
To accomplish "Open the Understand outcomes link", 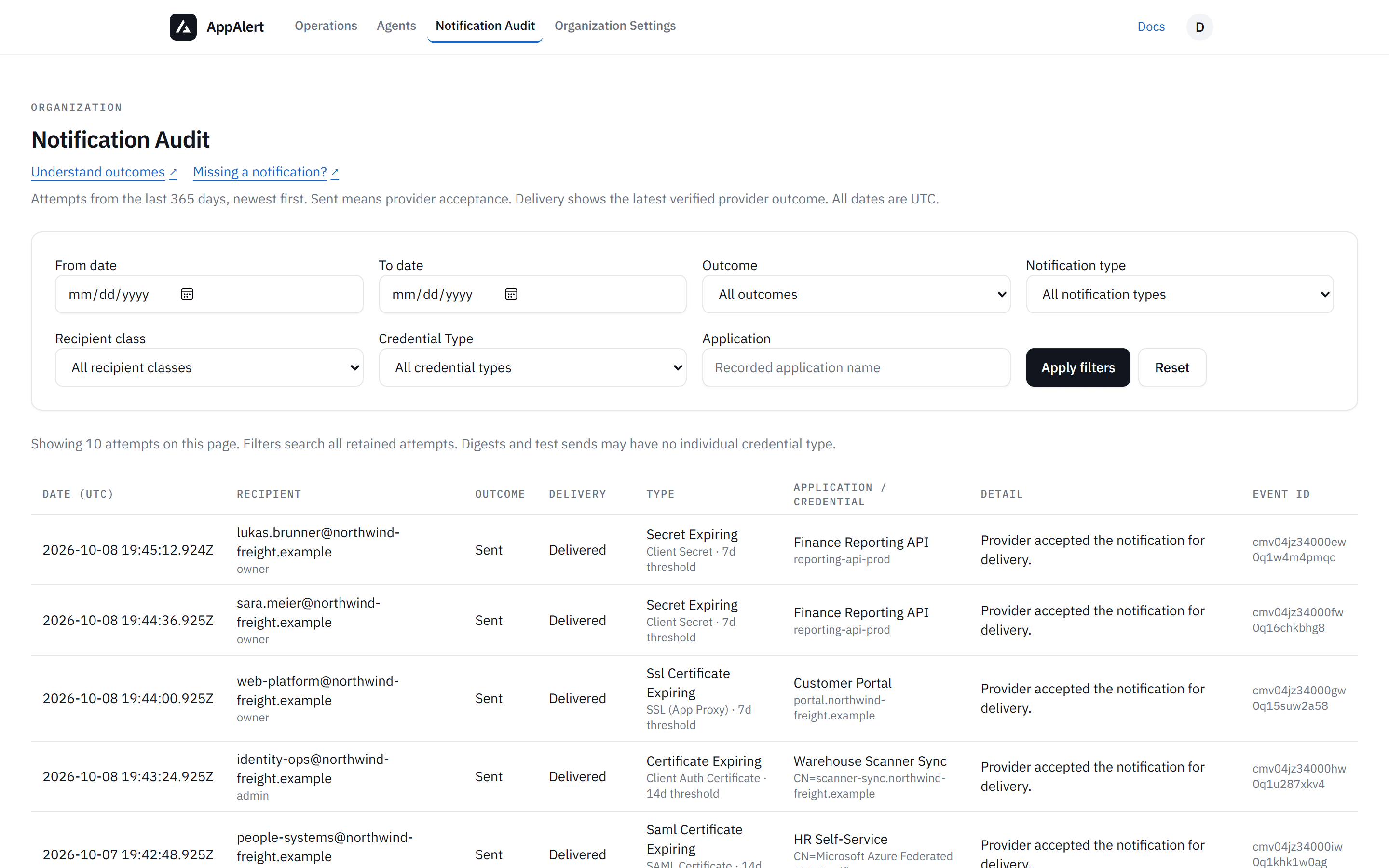I will tap(104, 172).
